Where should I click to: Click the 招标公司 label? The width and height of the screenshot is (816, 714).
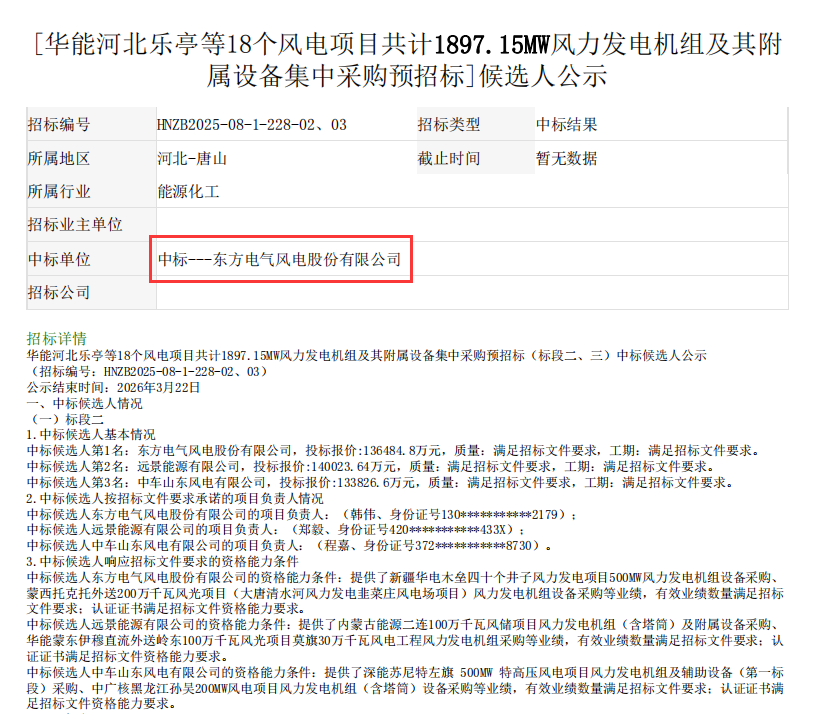pyautogui.click(x=59, y=292)
